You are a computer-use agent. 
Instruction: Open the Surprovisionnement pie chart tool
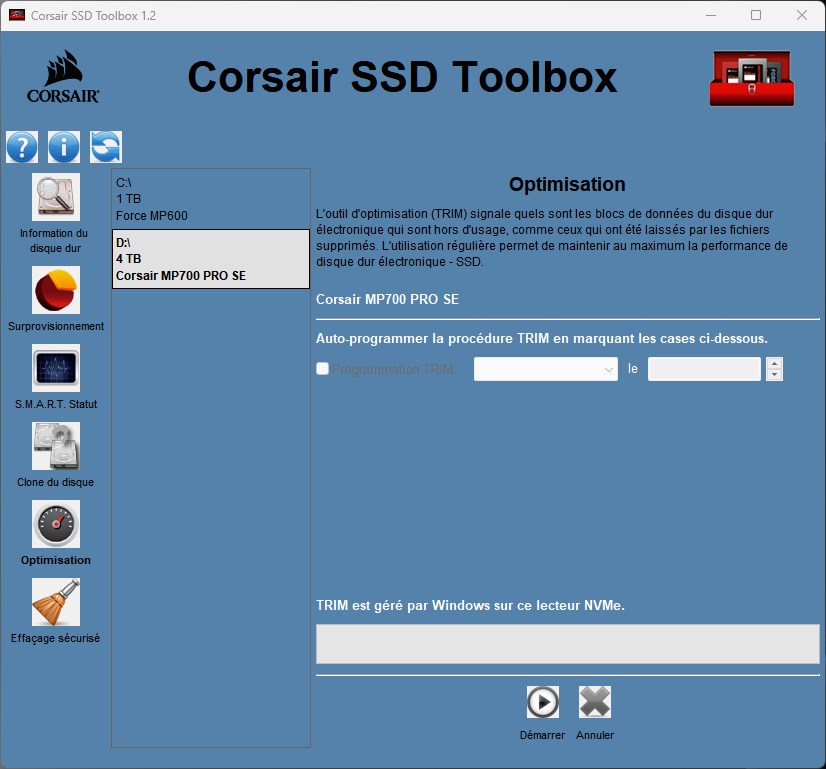(x=56, y=290)
